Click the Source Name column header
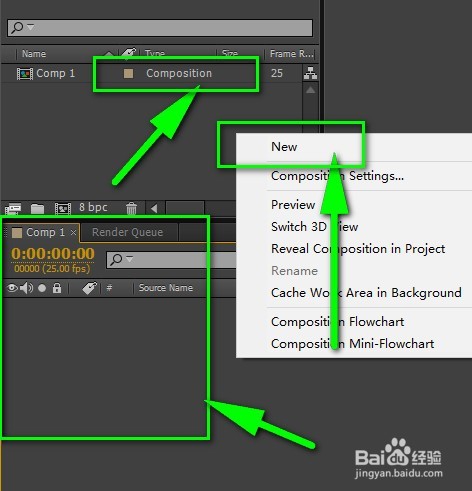This screenshot has height=491, width=472. click(x=166, y=288)
